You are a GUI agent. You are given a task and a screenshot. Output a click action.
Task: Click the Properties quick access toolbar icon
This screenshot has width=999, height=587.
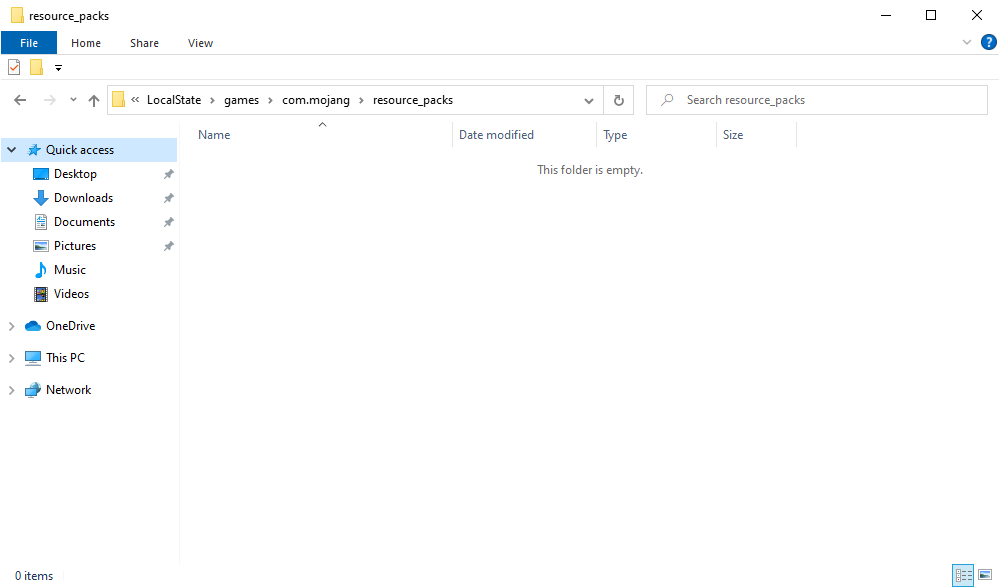coord(14,67)
